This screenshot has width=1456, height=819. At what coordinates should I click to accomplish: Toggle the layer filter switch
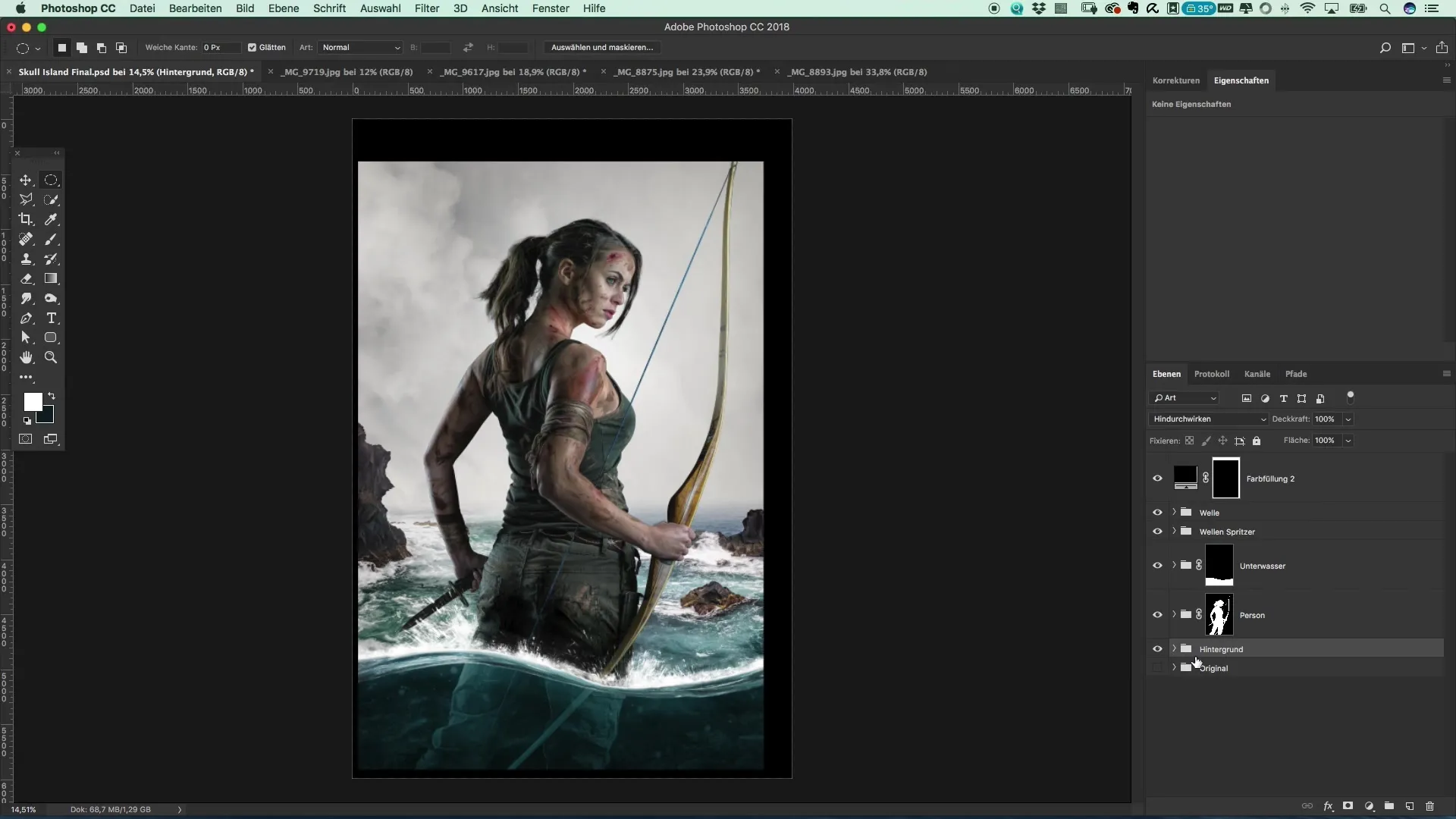[1350, 397]
